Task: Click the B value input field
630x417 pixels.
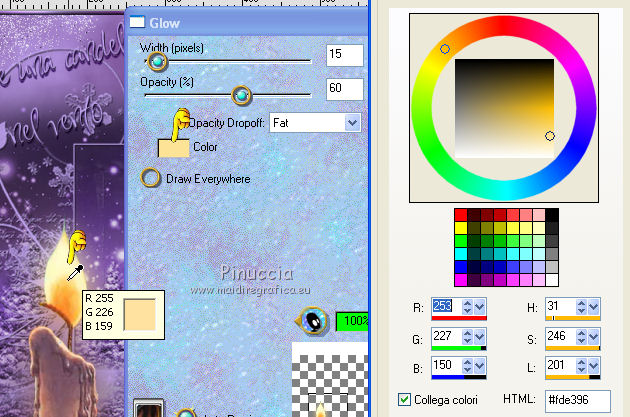Action: coord(447,365)
